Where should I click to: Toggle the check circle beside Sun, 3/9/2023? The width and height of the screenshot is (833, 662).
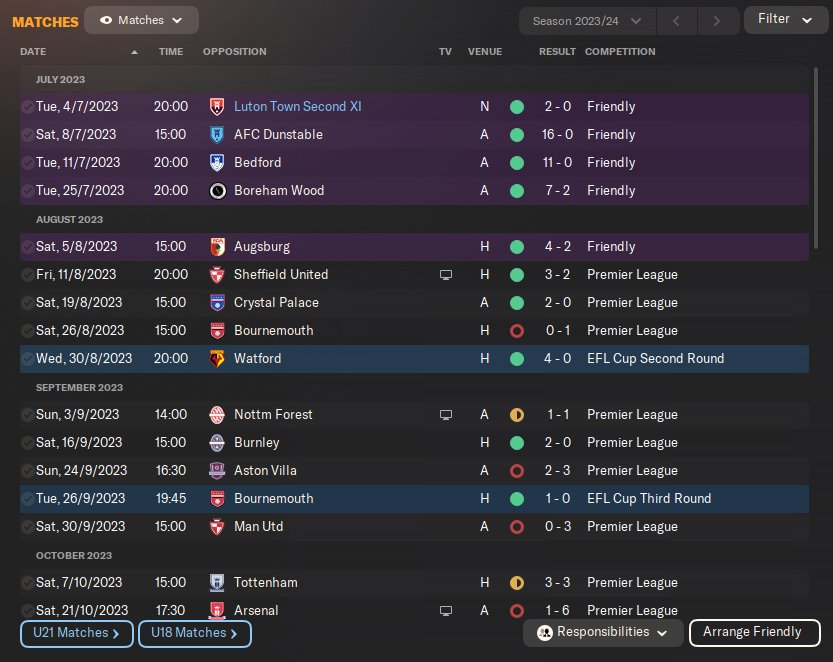coord(27,414)
